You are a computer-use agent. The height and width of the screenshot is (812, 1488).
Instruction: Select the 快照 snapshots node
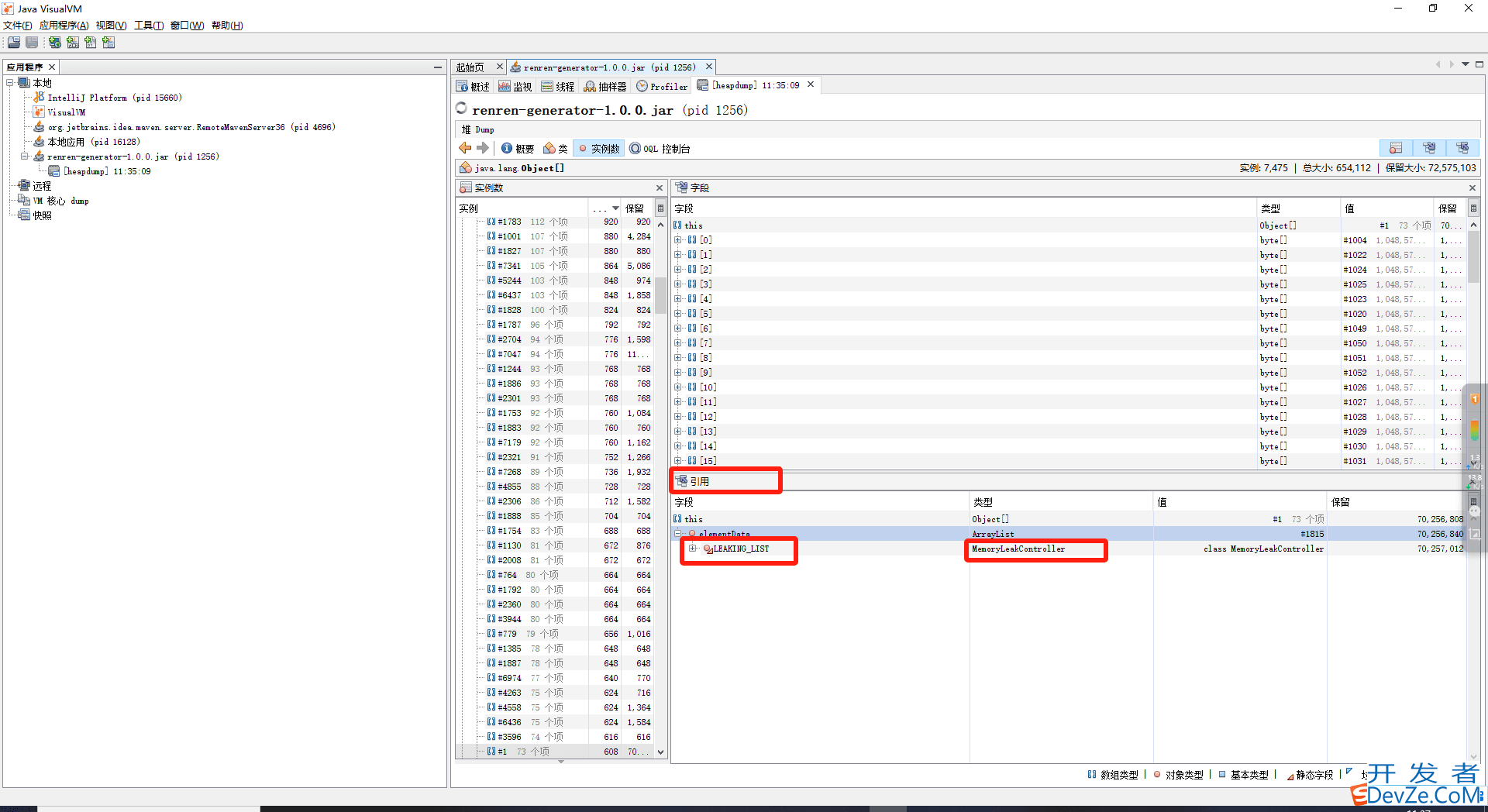coord(42,215)
